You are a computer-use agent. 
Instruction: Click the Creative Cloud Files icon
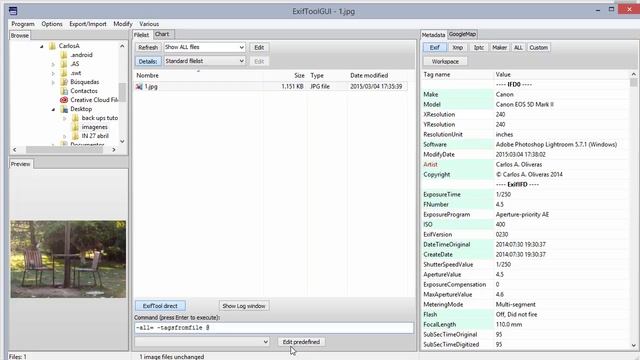(64, 100)
